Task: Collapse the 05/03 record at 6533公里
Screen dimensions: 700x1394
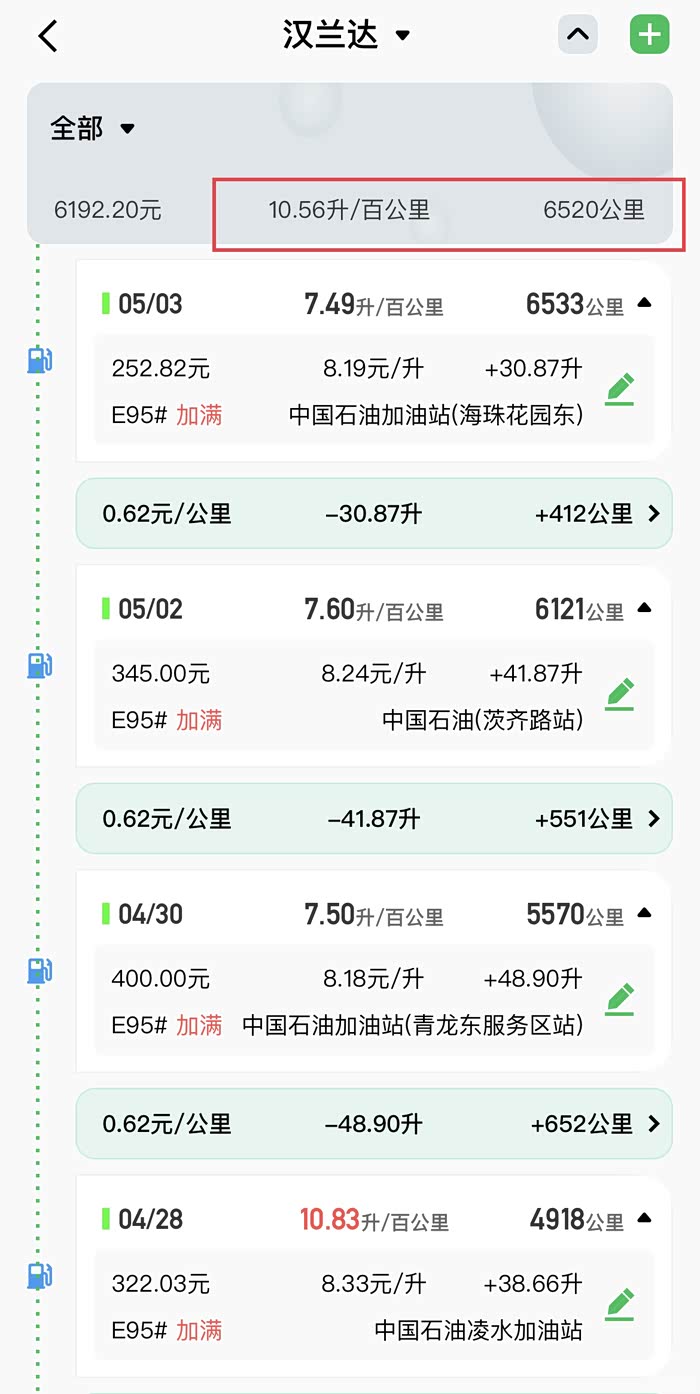Action: coord(644,303)
